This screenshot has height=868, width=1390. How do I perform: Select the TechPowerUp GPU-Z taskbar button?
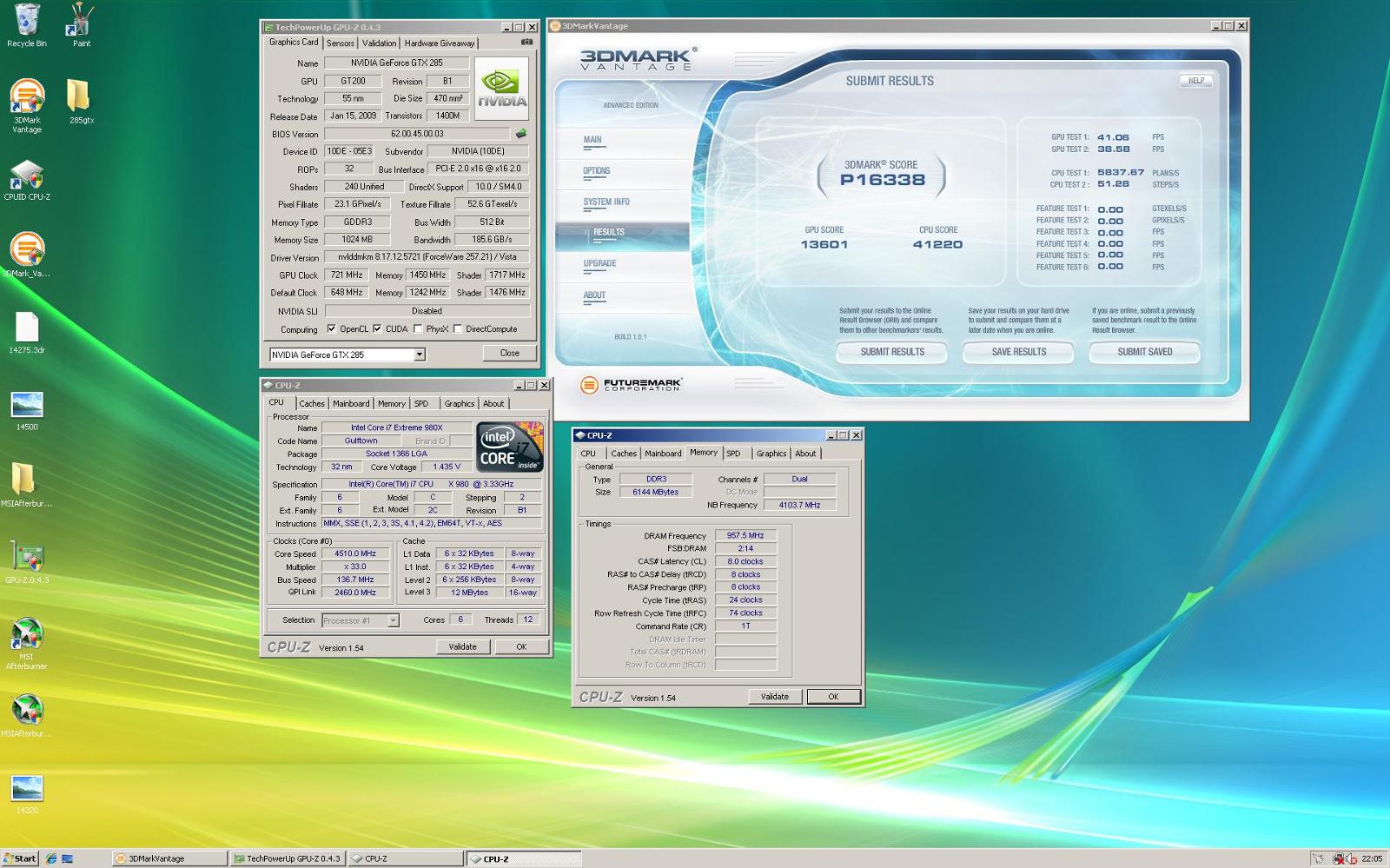(x=288, y=858)
